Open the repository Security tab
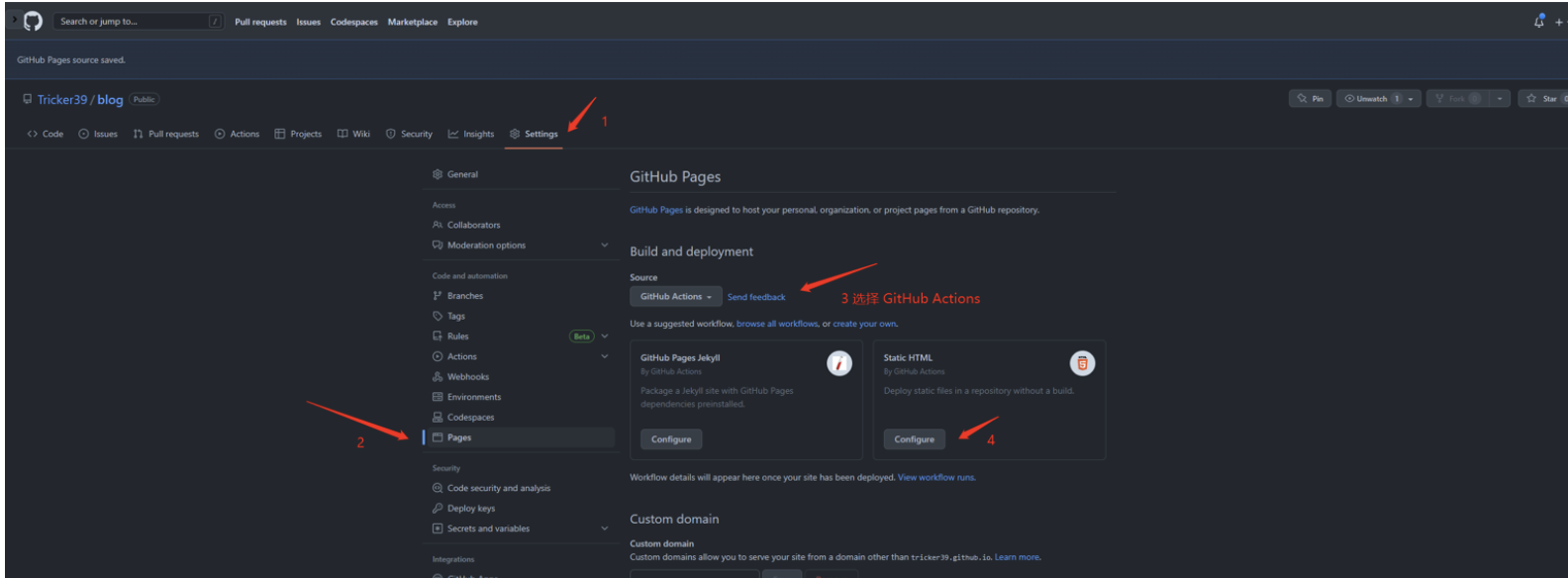Viewport: 1568px width, 578px height. click(409, 134)
